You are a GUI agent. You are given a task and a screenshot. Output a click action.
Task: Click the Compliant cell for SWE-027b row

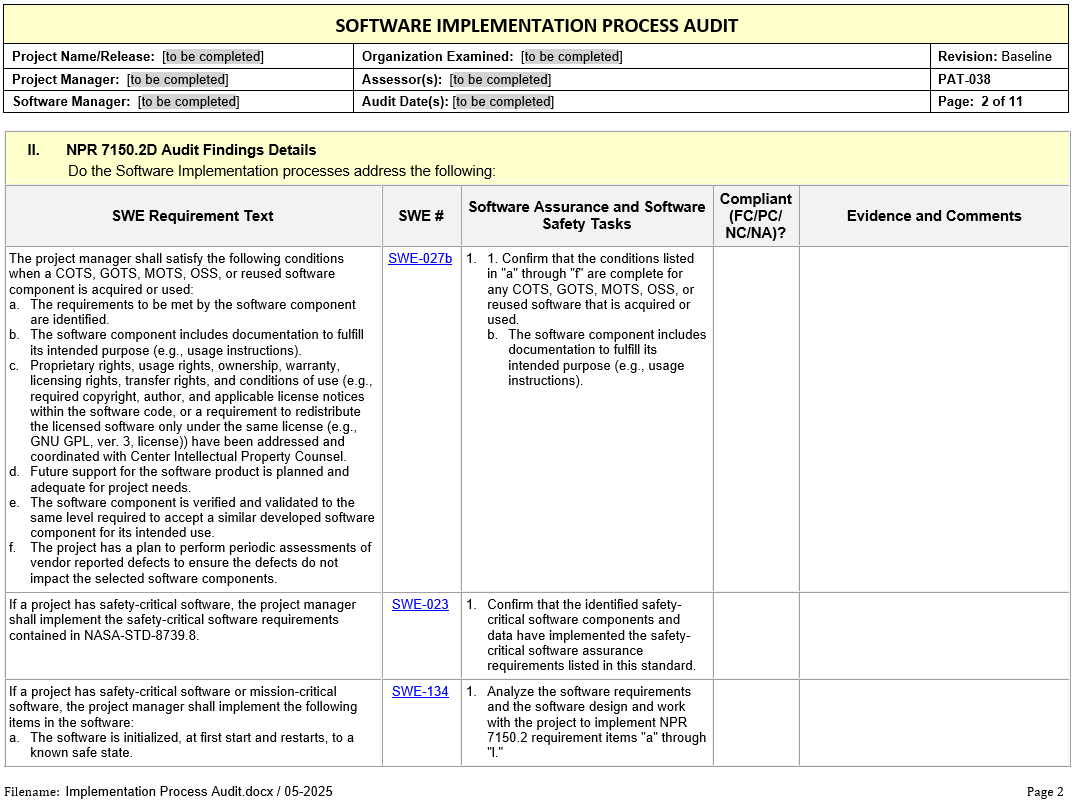click(x=755, y=418)
